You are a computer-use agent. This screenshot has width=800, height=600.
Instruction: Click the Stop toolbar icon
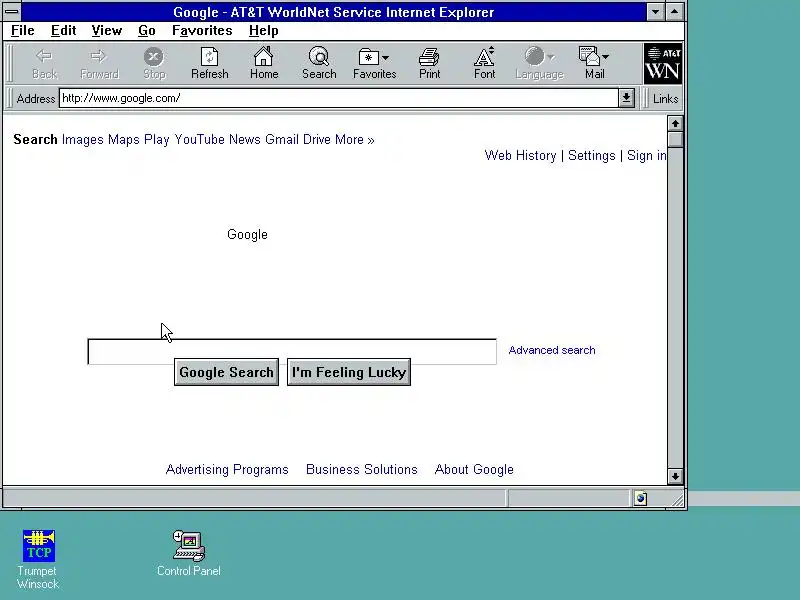tap(154, 56)
